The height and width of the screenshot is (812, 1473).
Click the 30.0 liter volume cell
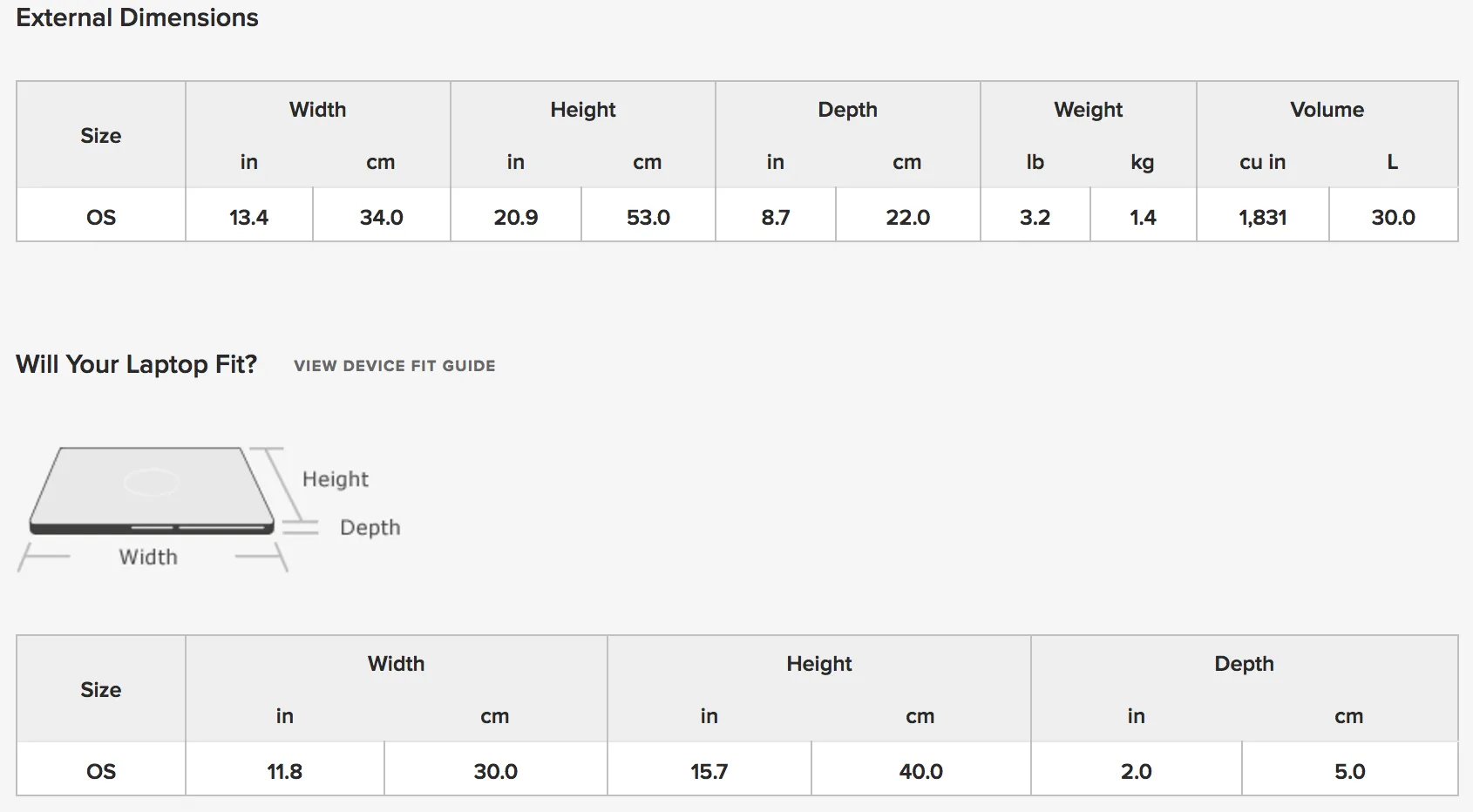(x=1393, y=216)
